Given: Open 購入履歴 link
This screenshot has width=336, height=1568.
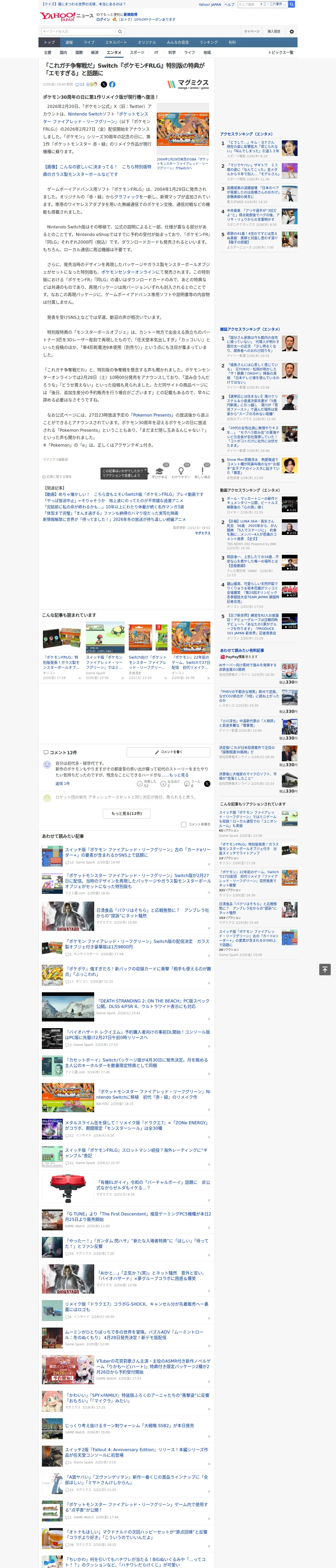Looking at the screenshot, I should point(274,32).
